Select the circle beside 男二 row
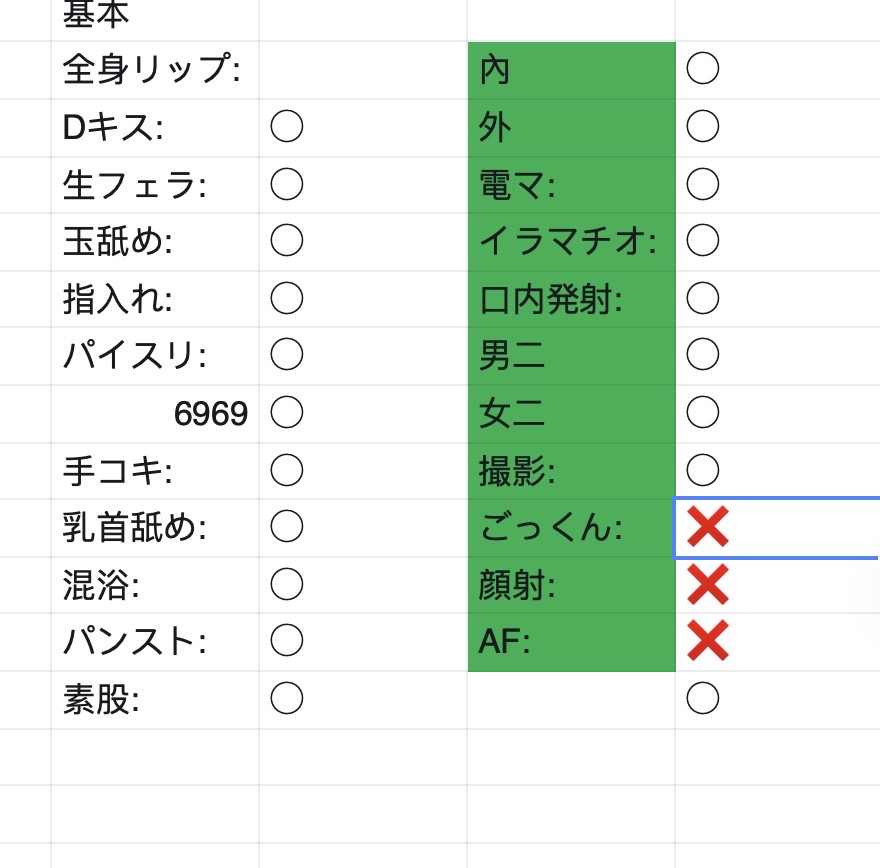Screen dimensions: 880x868 point(703,354)
